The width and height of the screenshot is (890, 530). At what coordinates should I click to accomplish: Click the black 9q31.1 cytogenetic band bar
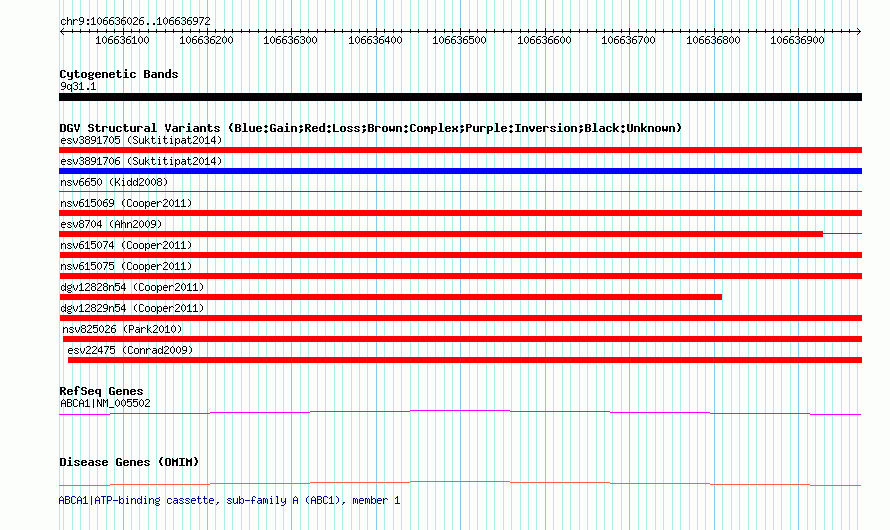pyautogui.click(x=460, y=97)
